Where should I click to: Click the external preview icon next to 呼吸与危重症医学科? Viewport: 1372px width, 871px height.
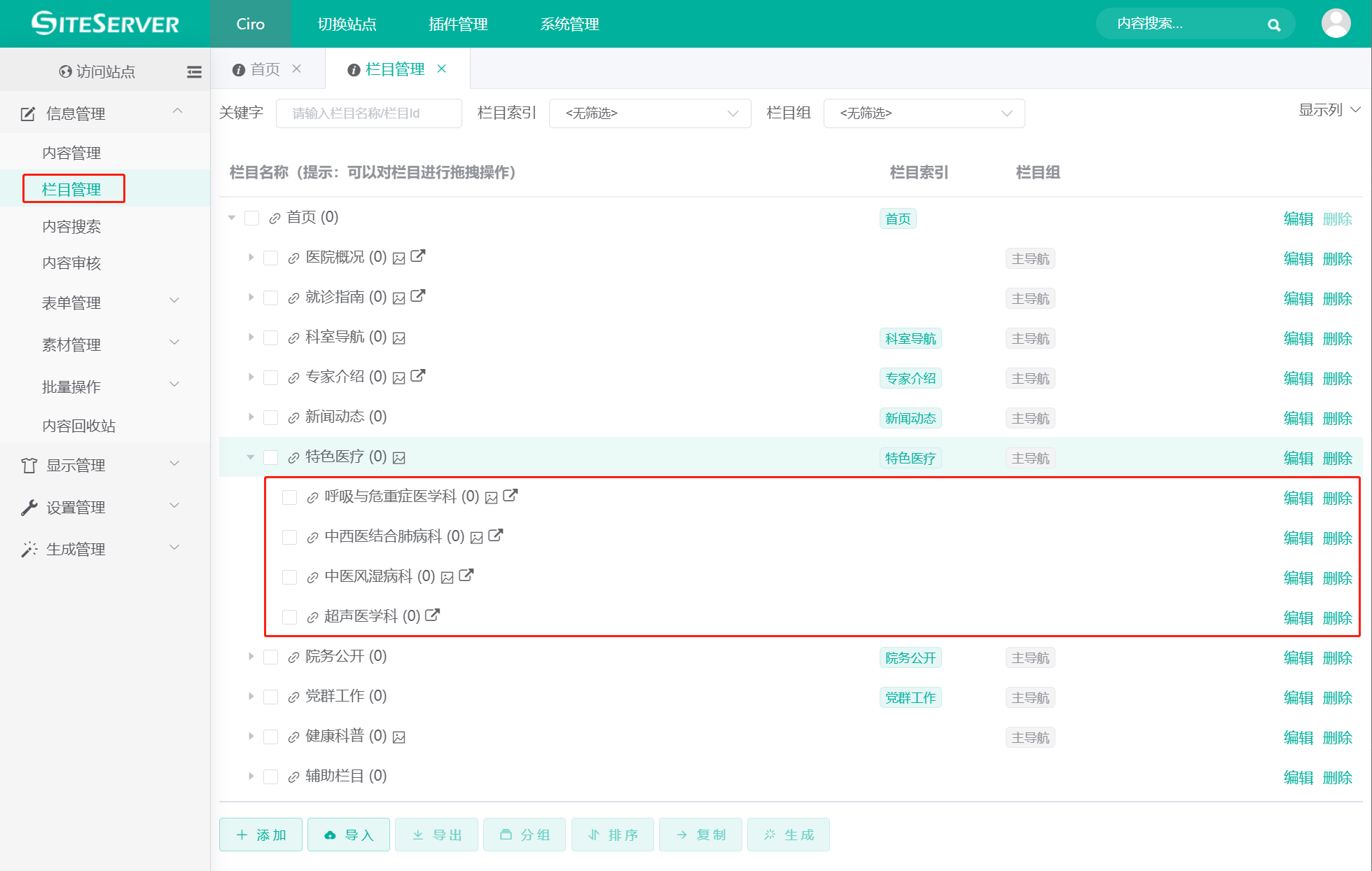pos(511,496)
